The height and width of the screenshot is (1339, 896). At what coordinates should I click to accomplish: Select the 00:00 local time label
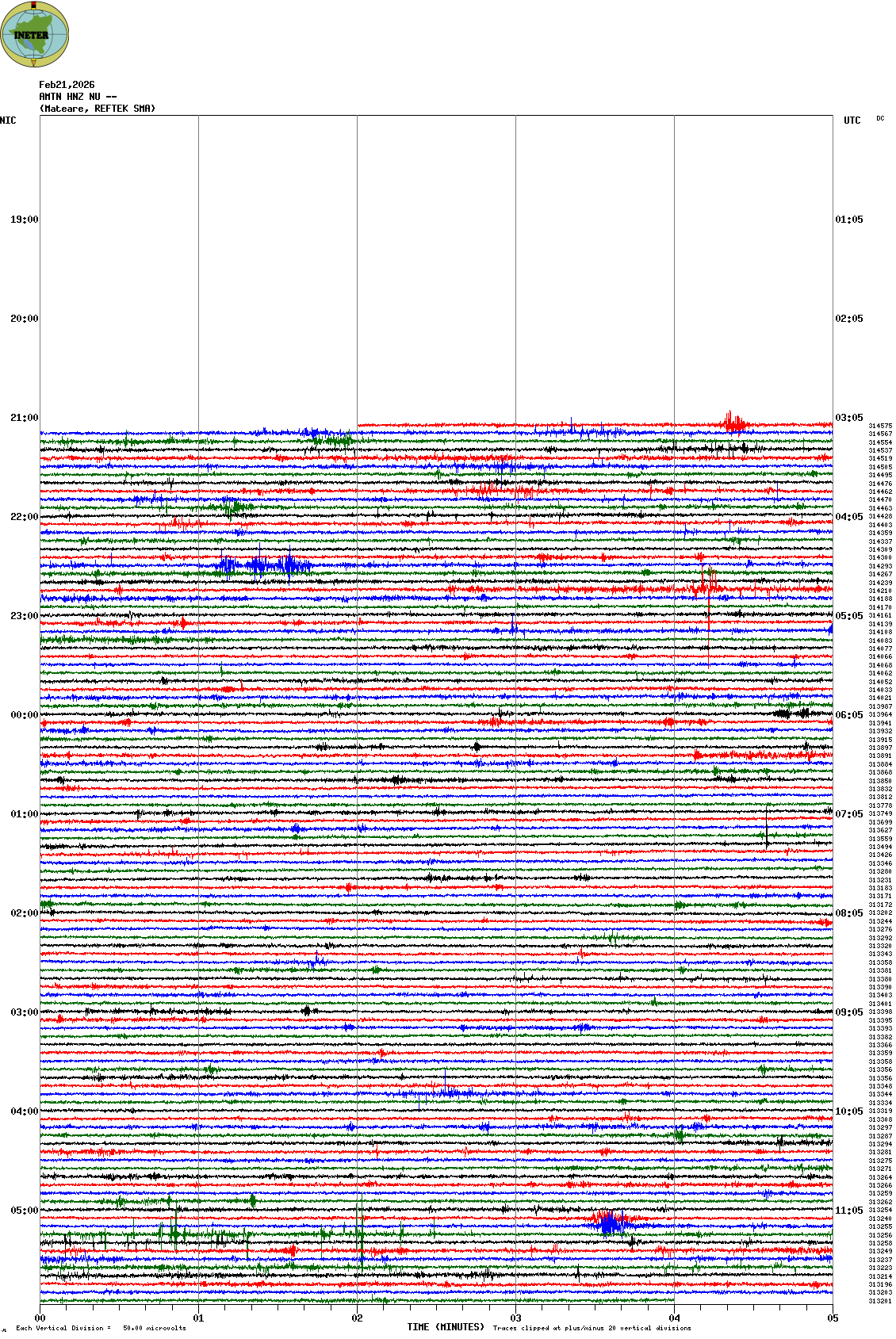[24, 715]
